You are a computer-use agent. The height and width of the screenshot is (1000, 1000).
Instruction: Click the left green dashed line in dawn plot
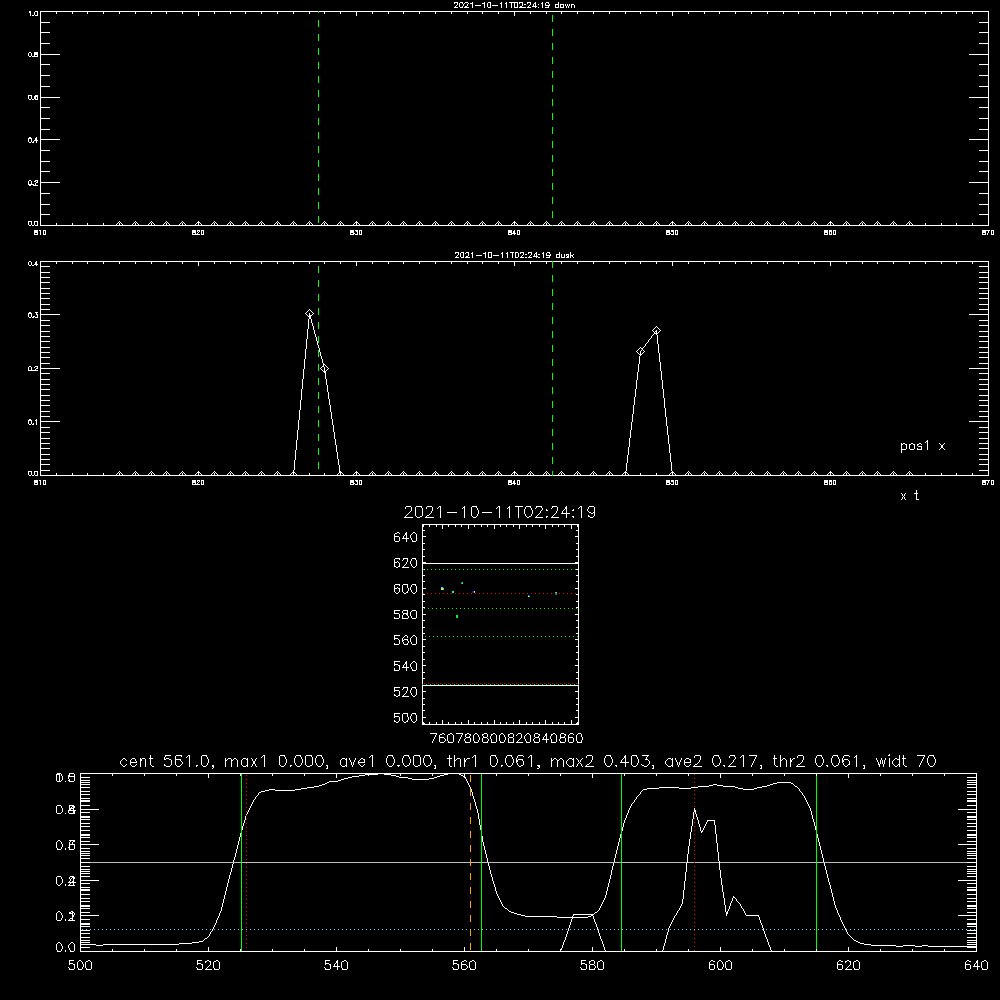(318, 118)
